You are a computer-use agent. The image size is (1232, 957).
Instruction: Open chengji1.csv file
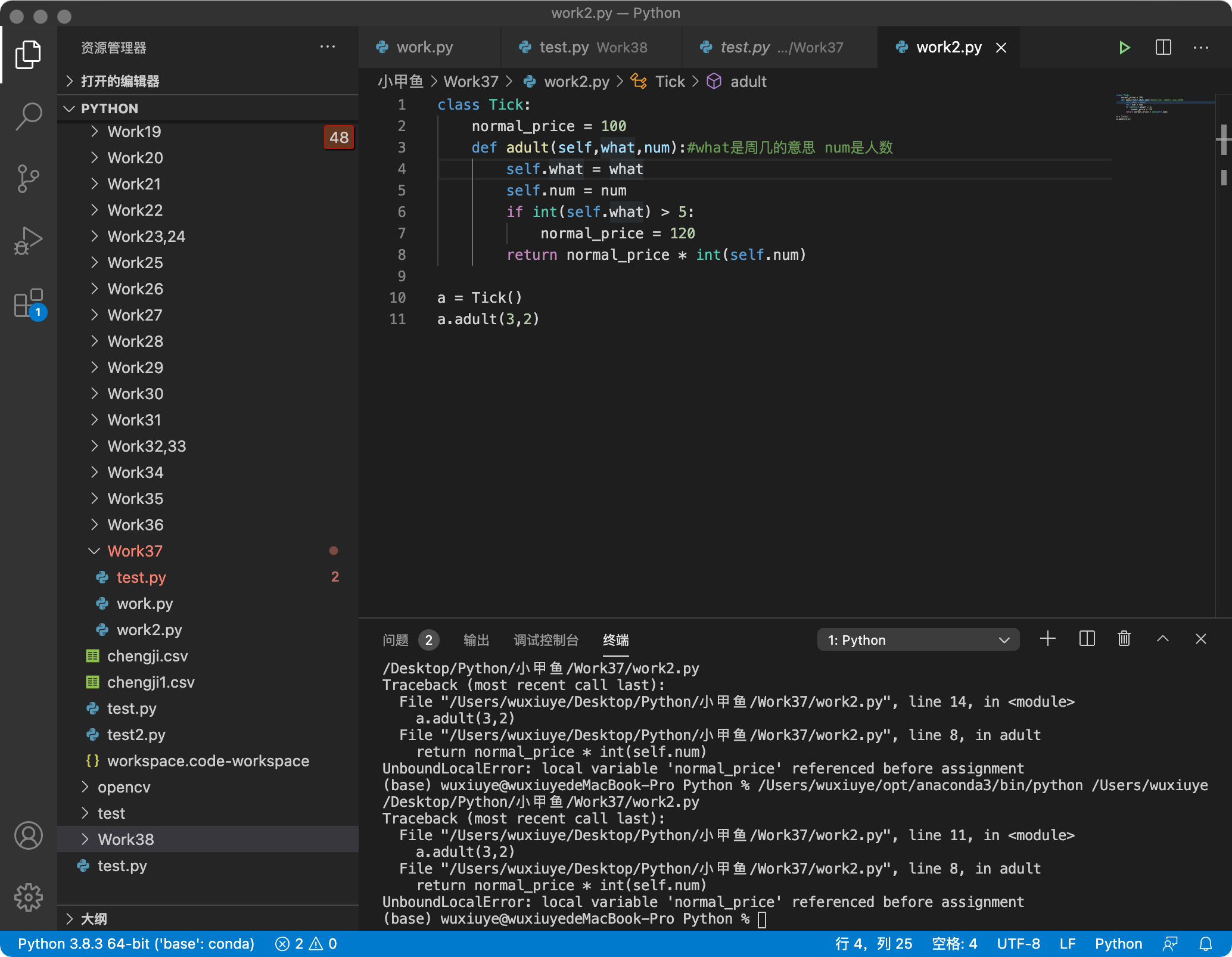click(208, 682)
